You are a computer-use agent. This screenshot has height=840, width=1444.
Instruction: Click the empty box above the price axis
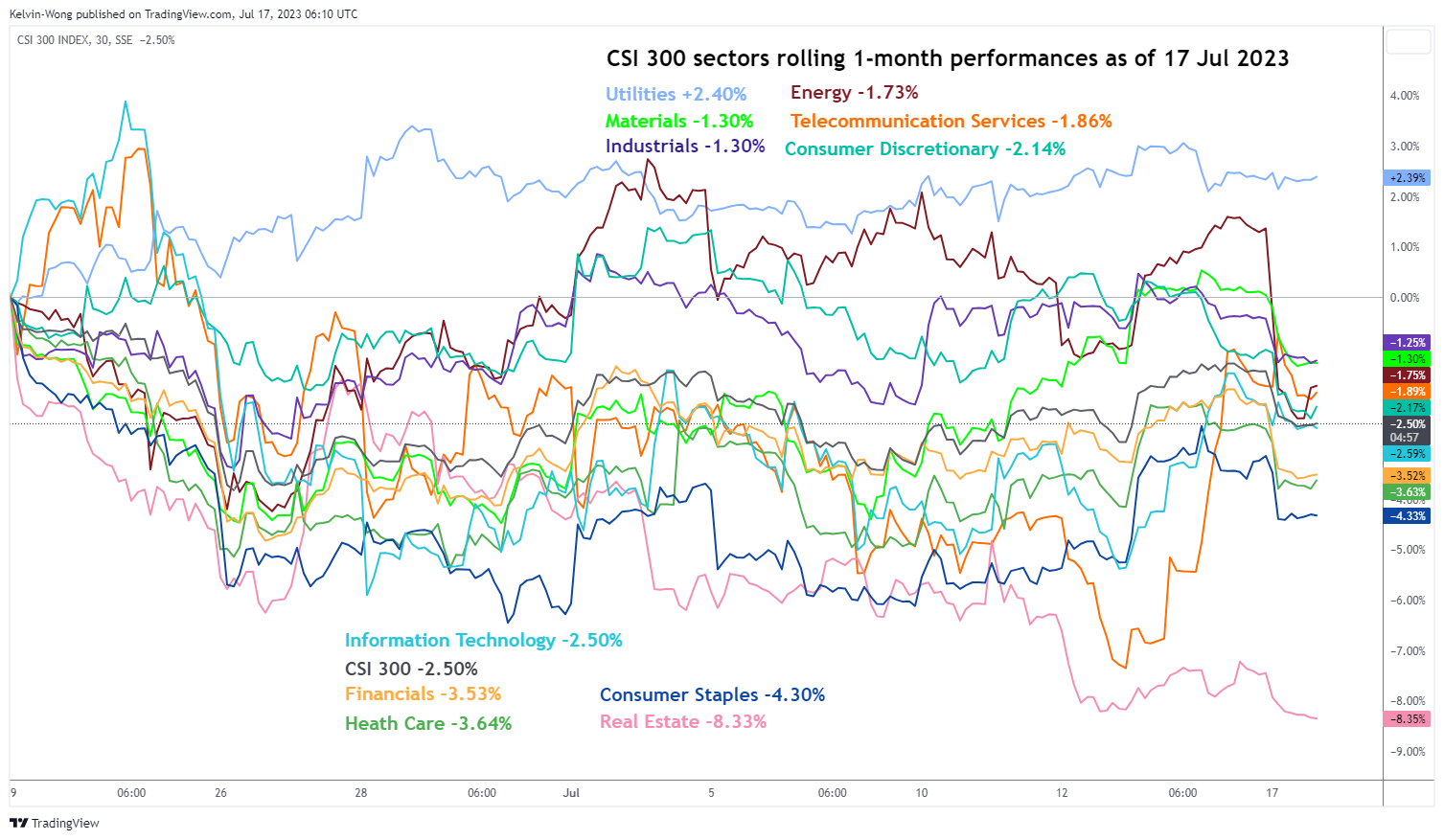coord(1408,42)
